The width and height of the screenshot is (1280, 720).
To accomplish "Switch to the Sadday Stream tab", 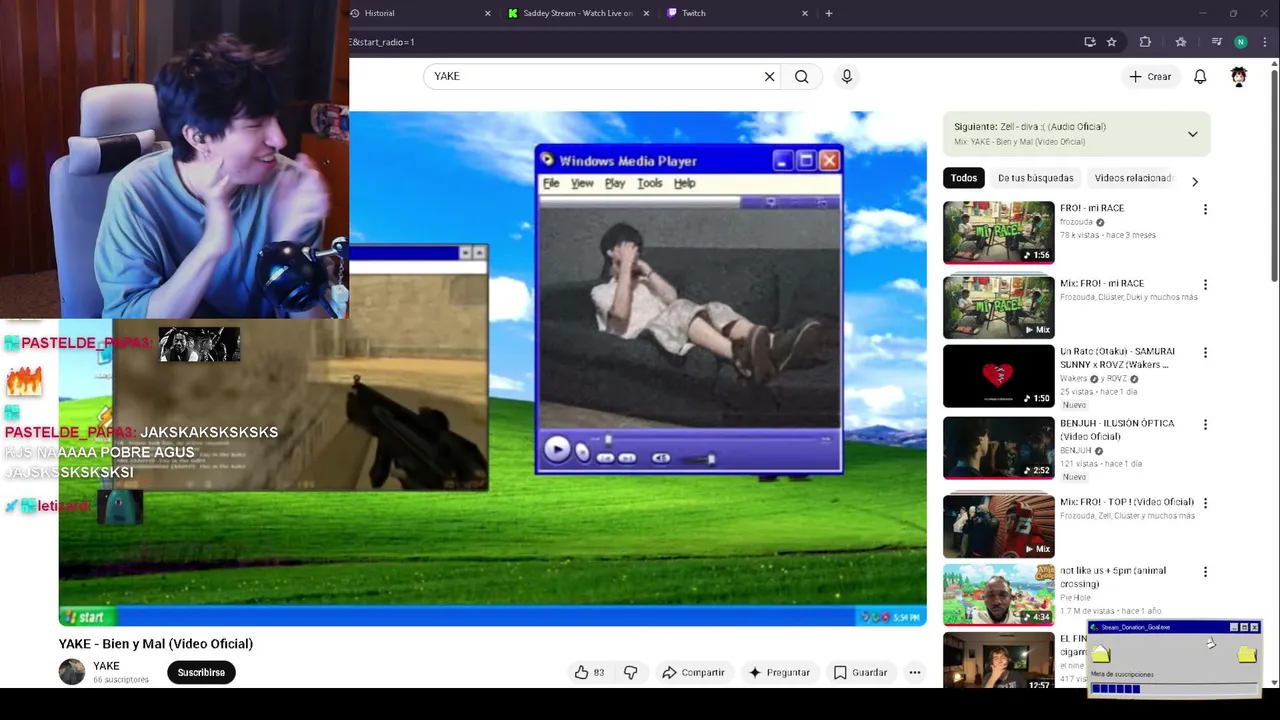I will coord(577,13).
